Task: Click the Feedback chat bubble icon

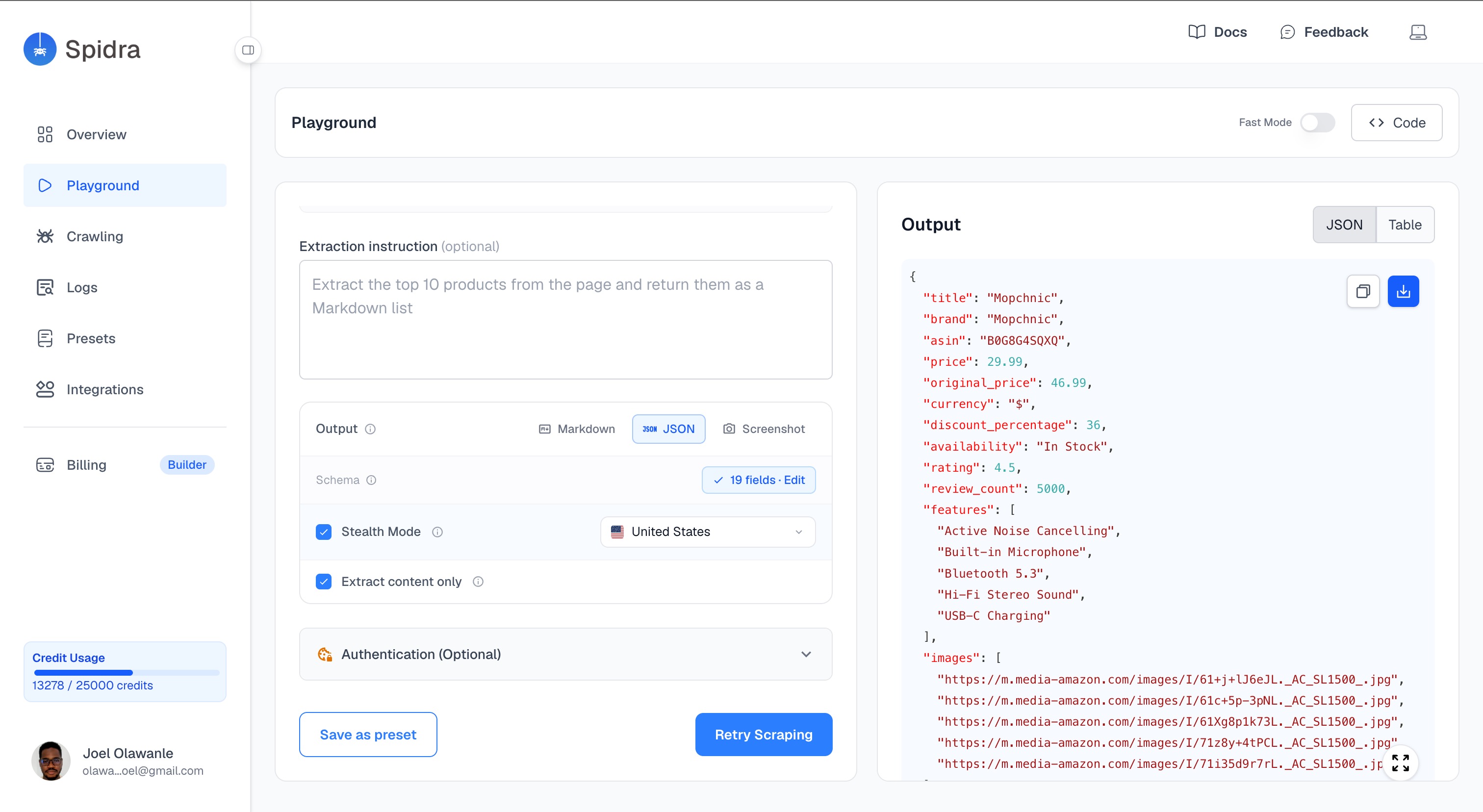Action: 1287,32
